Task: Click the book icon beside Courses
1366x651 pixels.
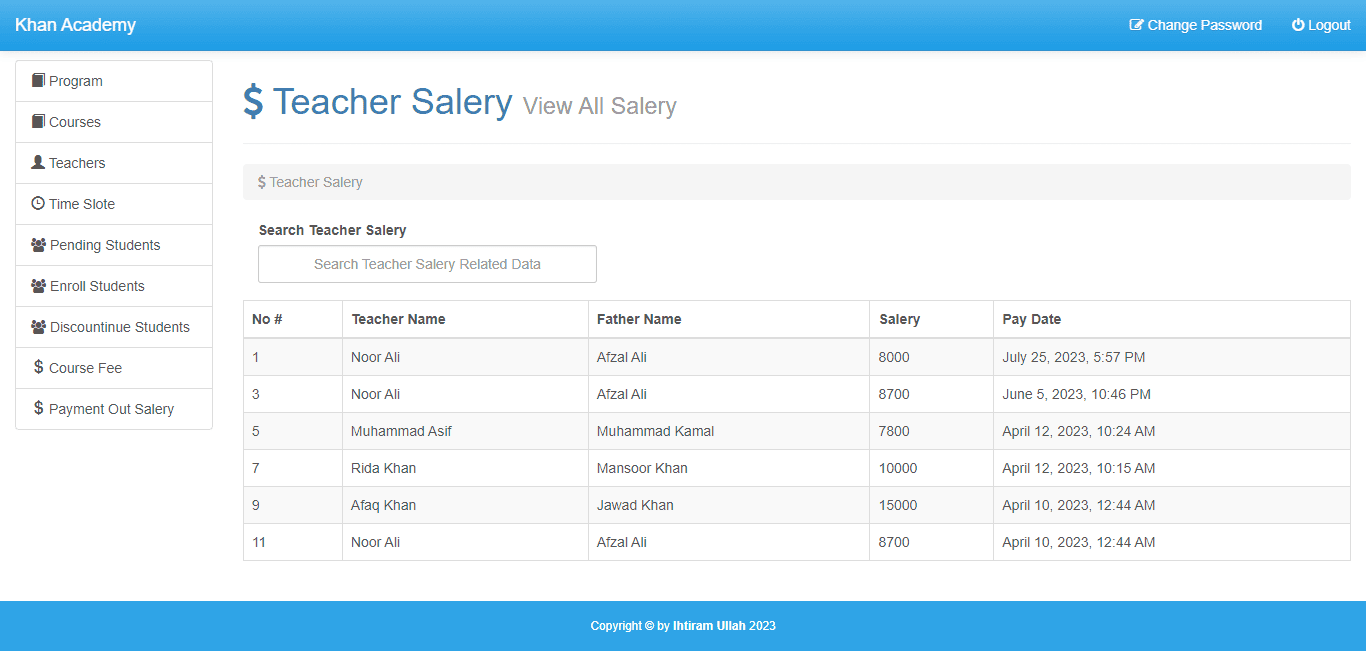Action: click(38, 121)
